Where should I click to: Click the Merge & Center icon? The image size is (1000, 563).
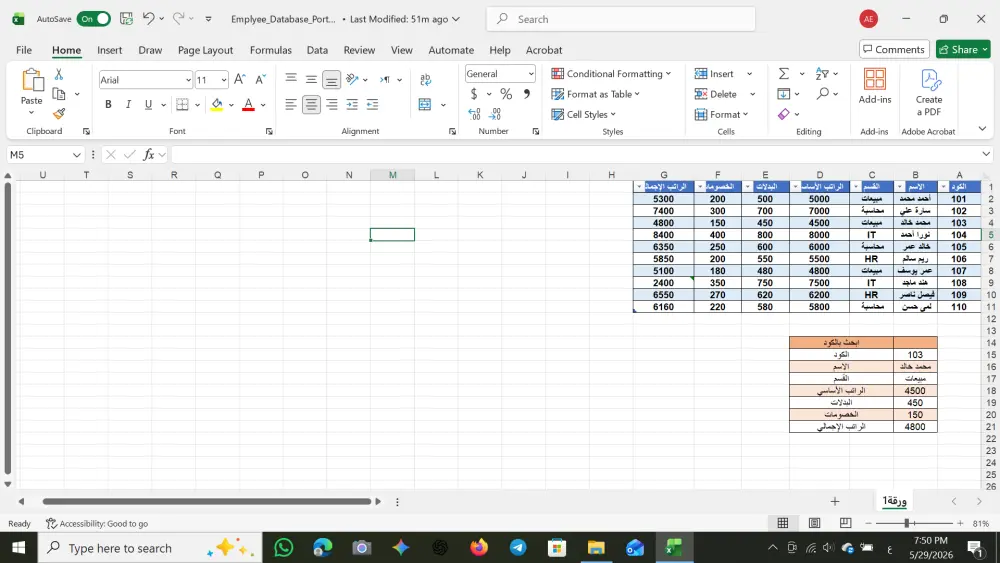425,105
